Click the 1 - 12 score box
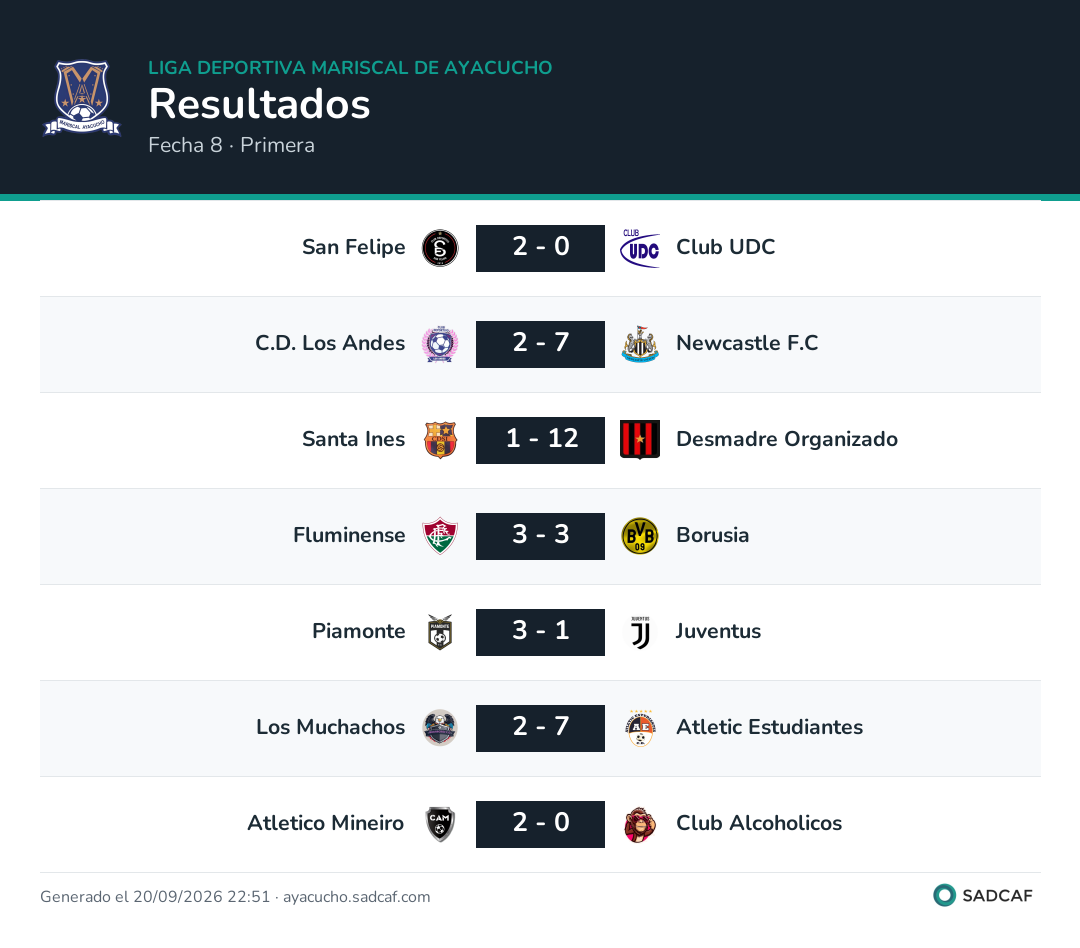 (x=541, y=440)
